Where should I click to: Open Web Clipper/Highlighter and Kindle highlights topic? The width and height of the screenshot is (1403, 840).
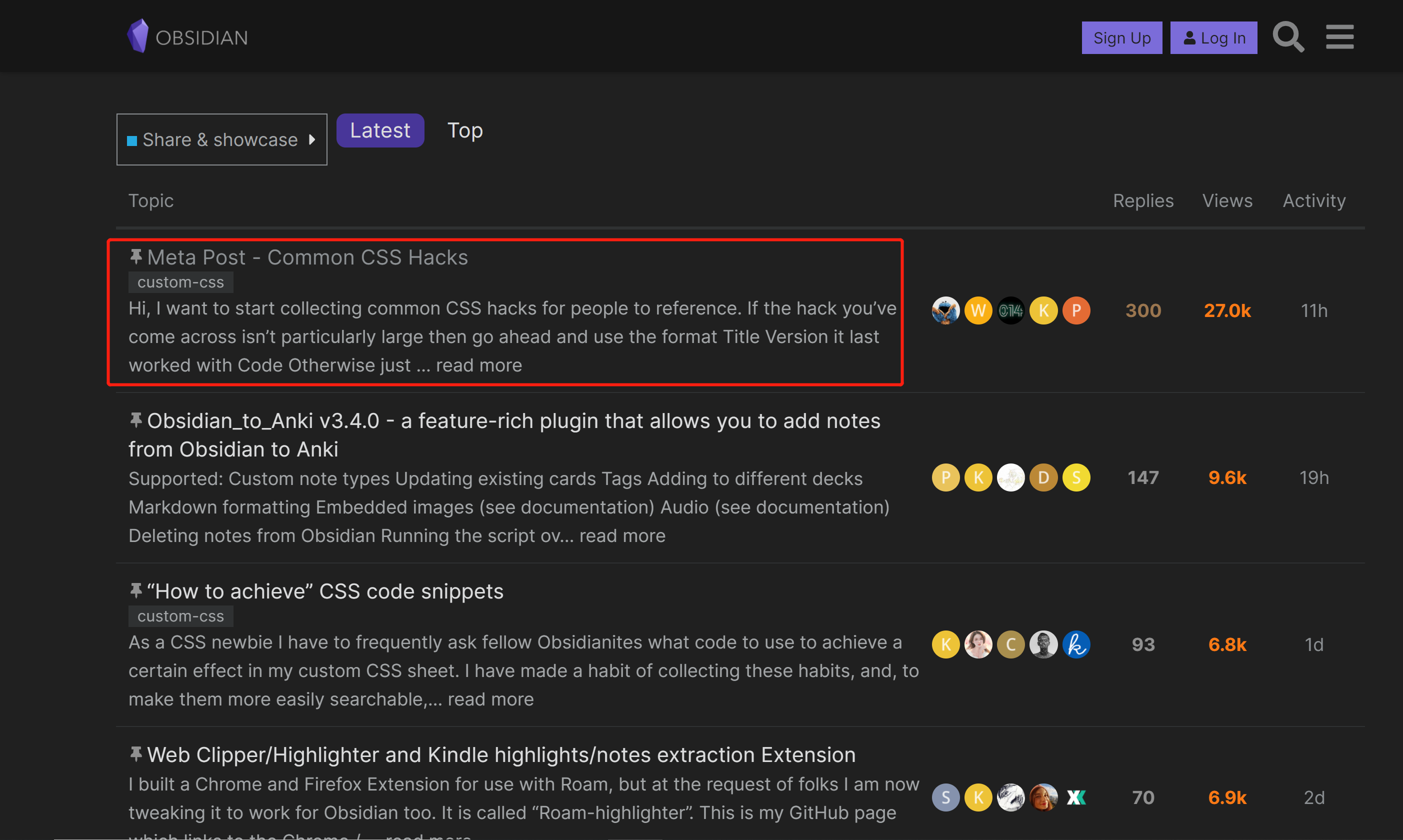tap(501, 754)
